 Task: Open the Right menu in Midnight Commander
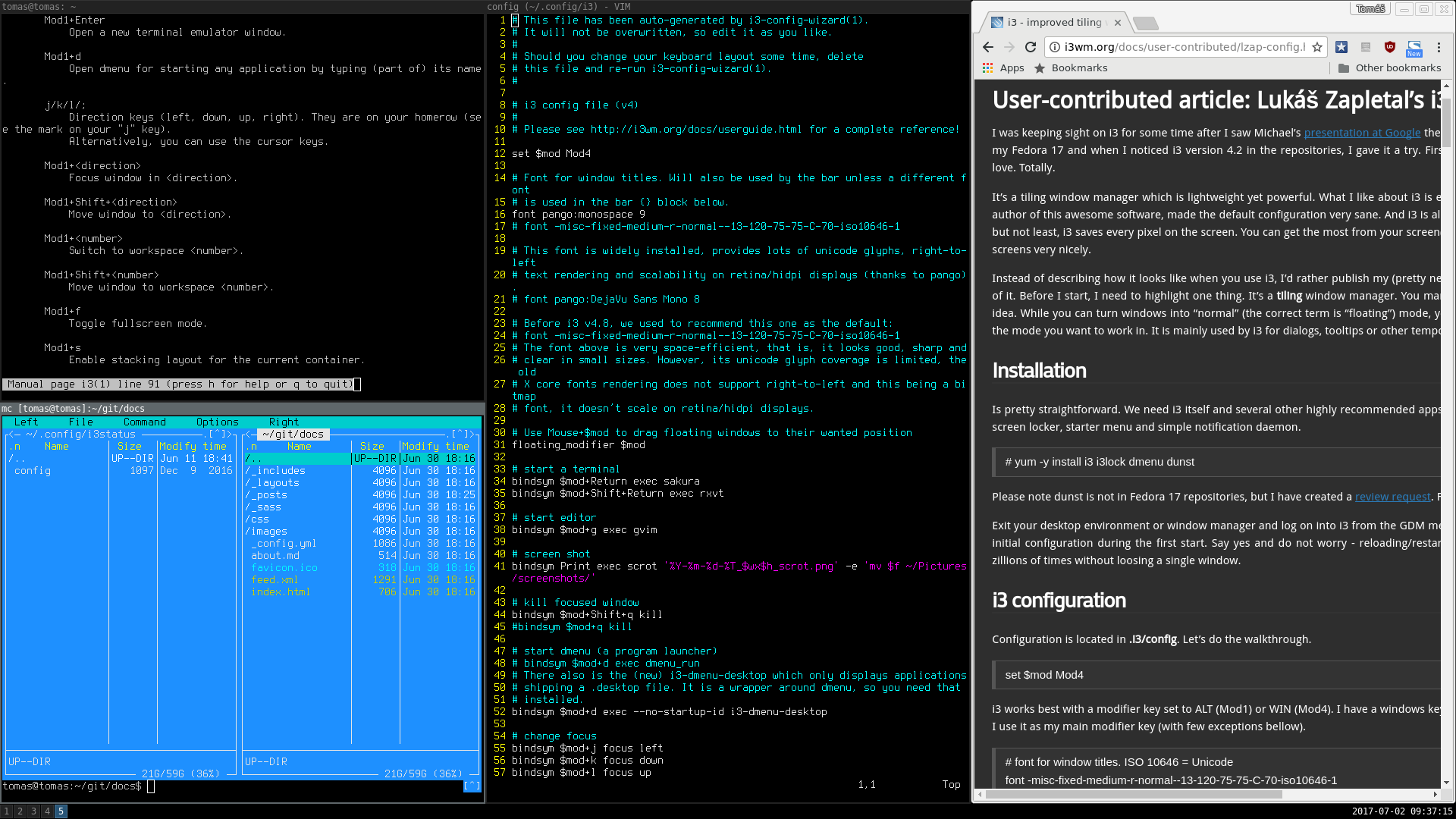(284, 422)
